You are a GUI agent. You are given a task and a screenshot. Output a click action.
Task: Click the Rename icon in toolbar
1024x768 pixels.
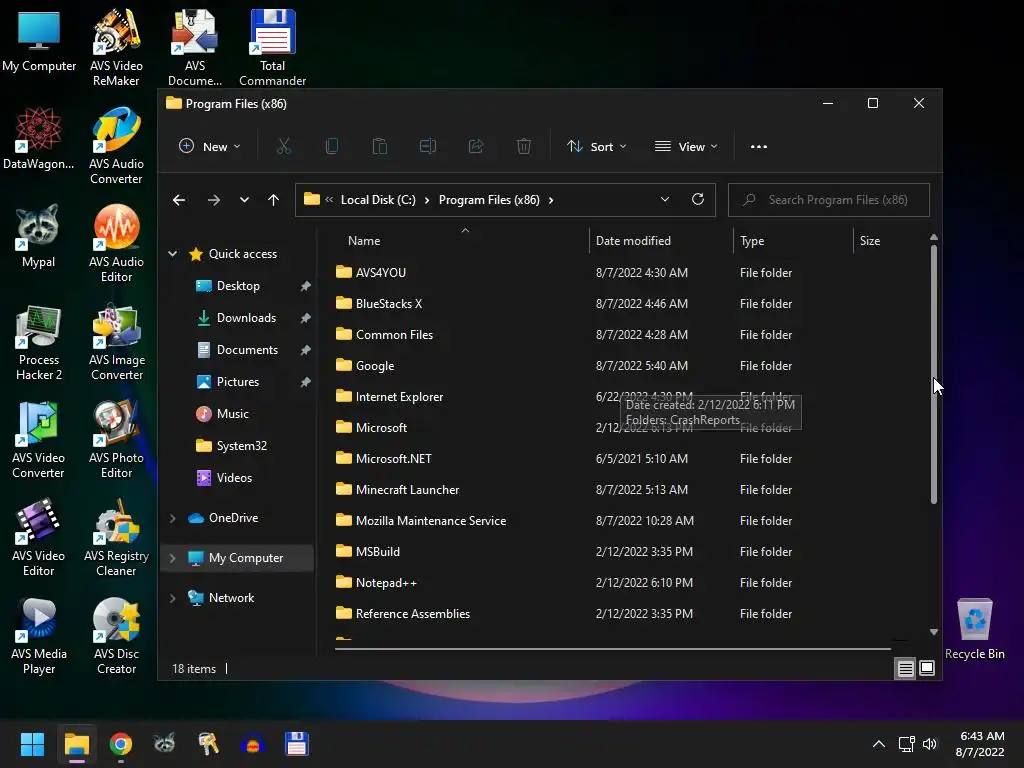click(x=428, y=146)
